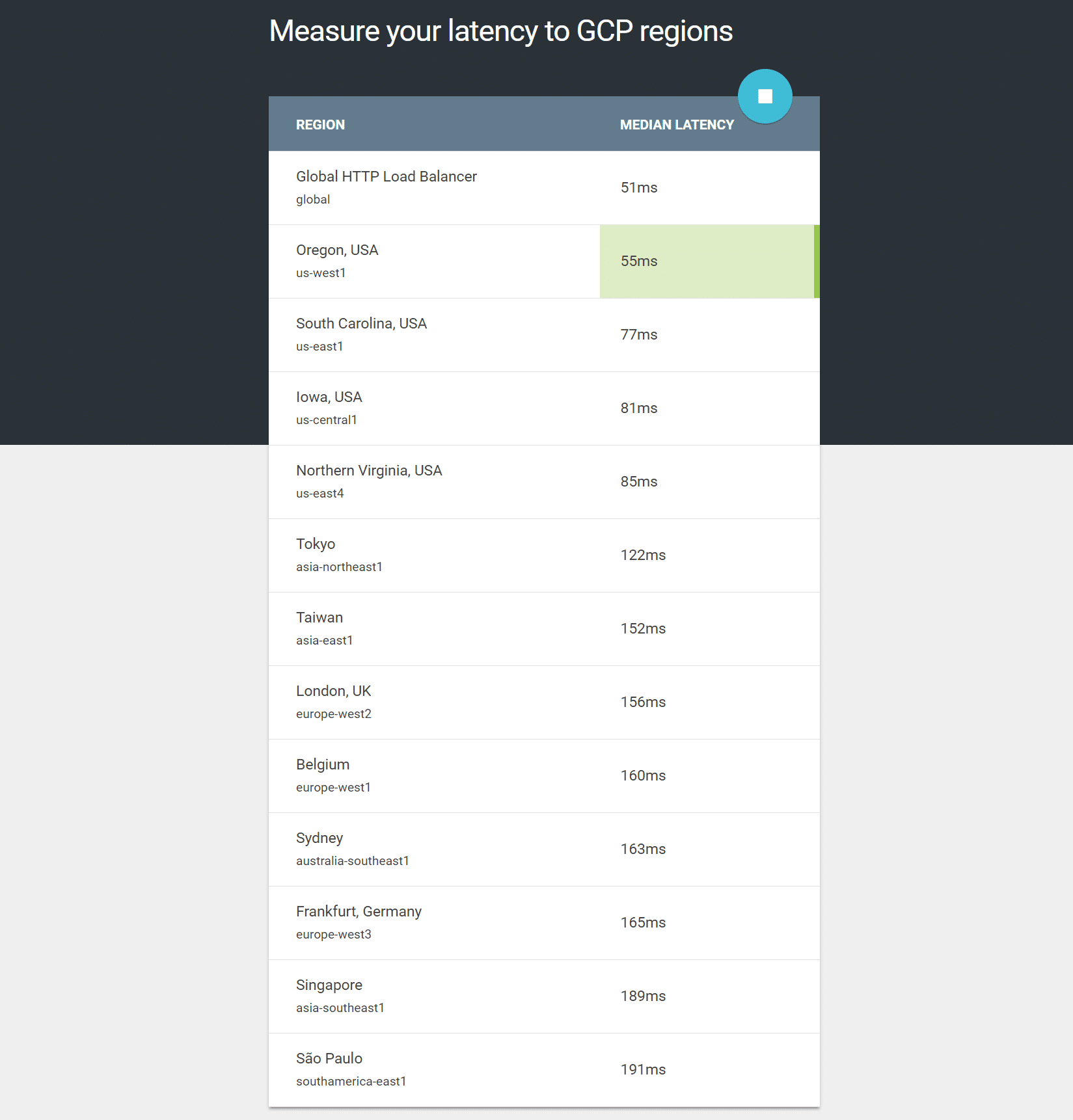
Task: Click the blue circular stop button
Action: 765,96
